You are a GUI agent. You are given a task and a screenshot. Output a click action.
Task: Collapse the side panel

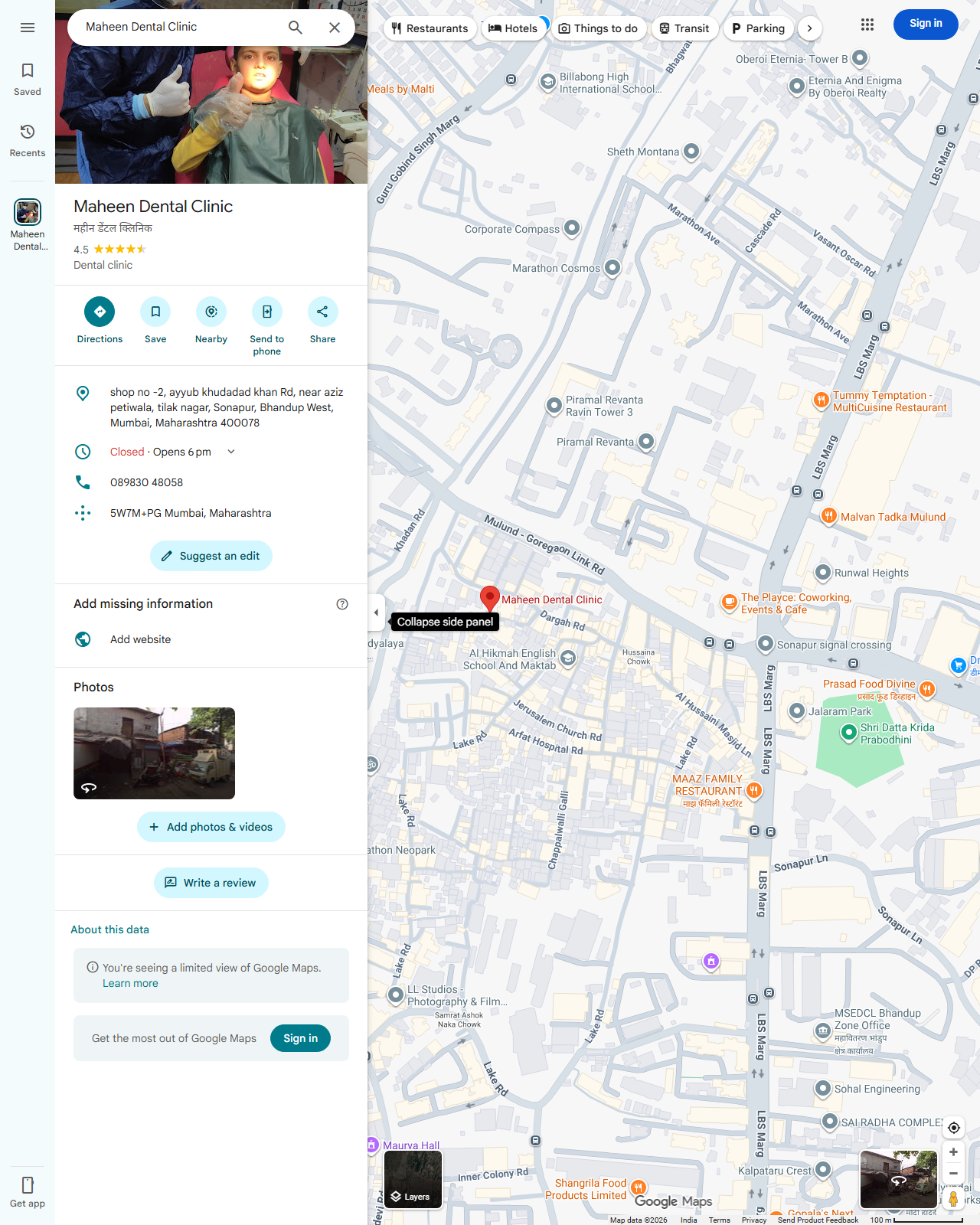(376, 612)
